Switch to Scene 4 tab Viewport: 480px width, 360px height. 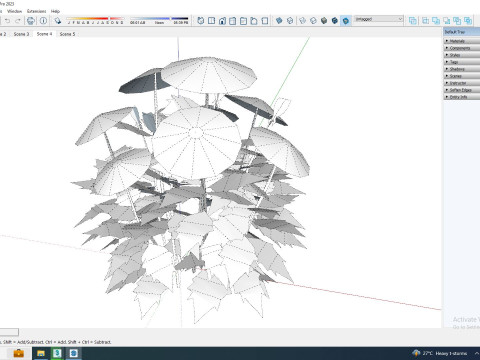coord(44,34)
